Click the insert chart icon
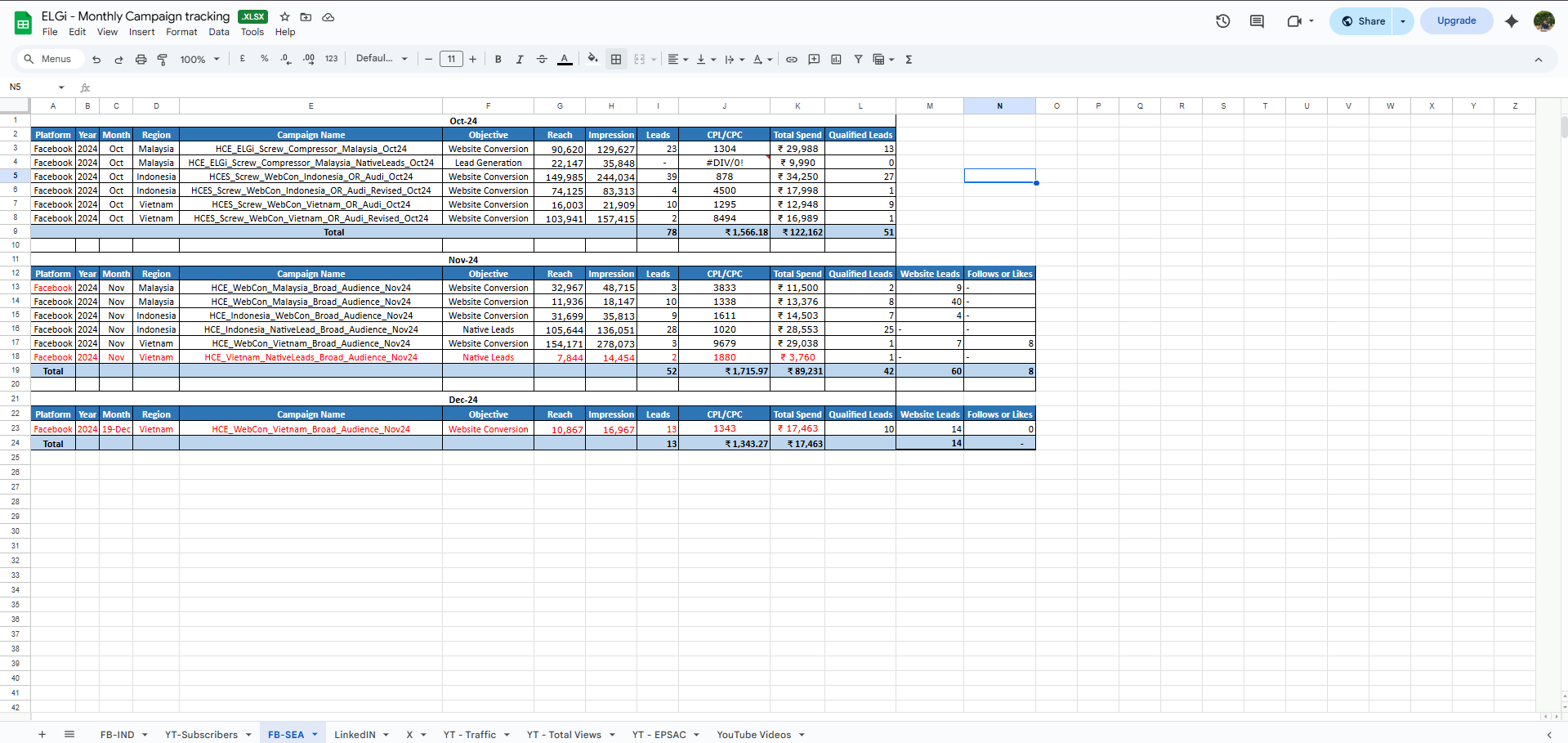Image resolution: width=1568 pixels, height=743 pixels. (836, 60)
